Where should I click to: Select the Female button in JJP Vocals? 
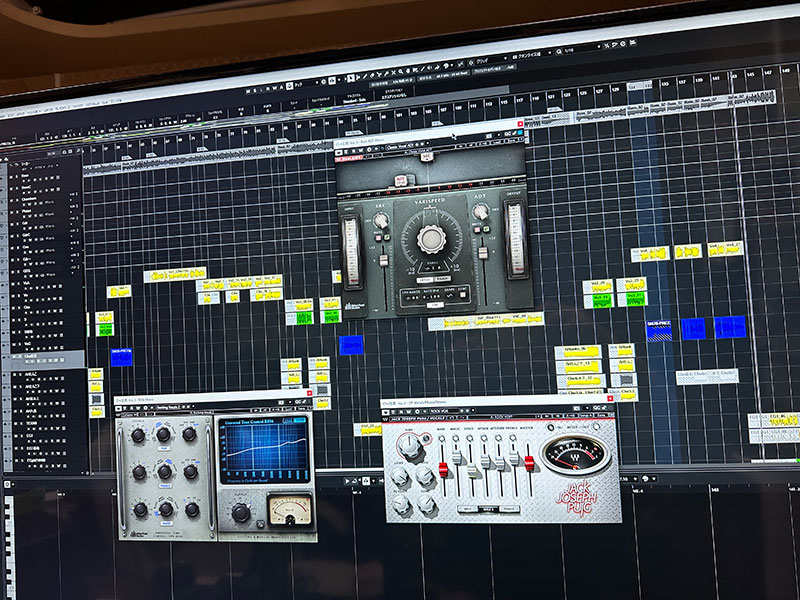(509, 509)
